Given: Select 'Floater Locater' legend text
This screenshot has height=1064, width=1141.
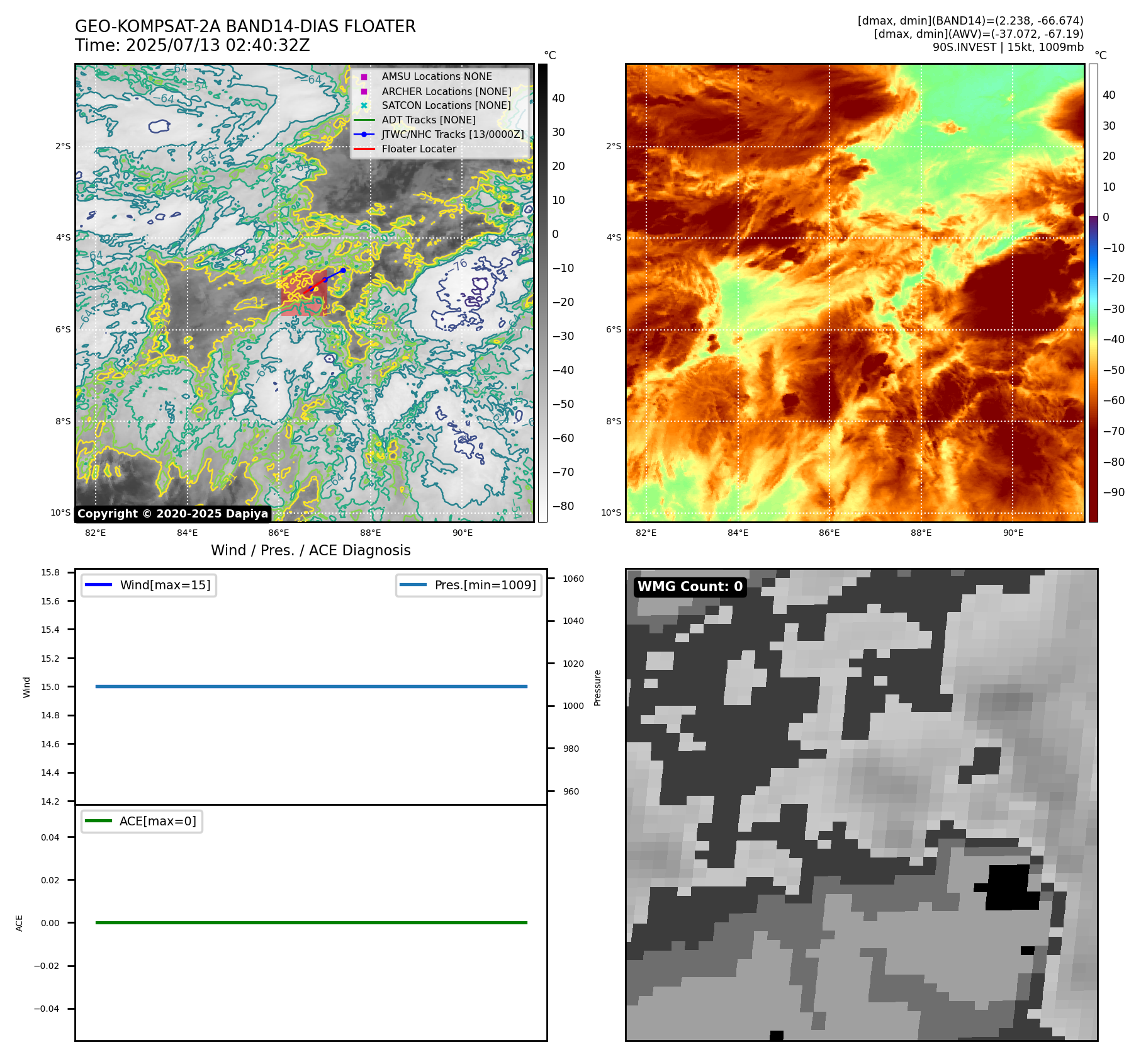Looking at the screenshot, I should (x=419, y=149).
